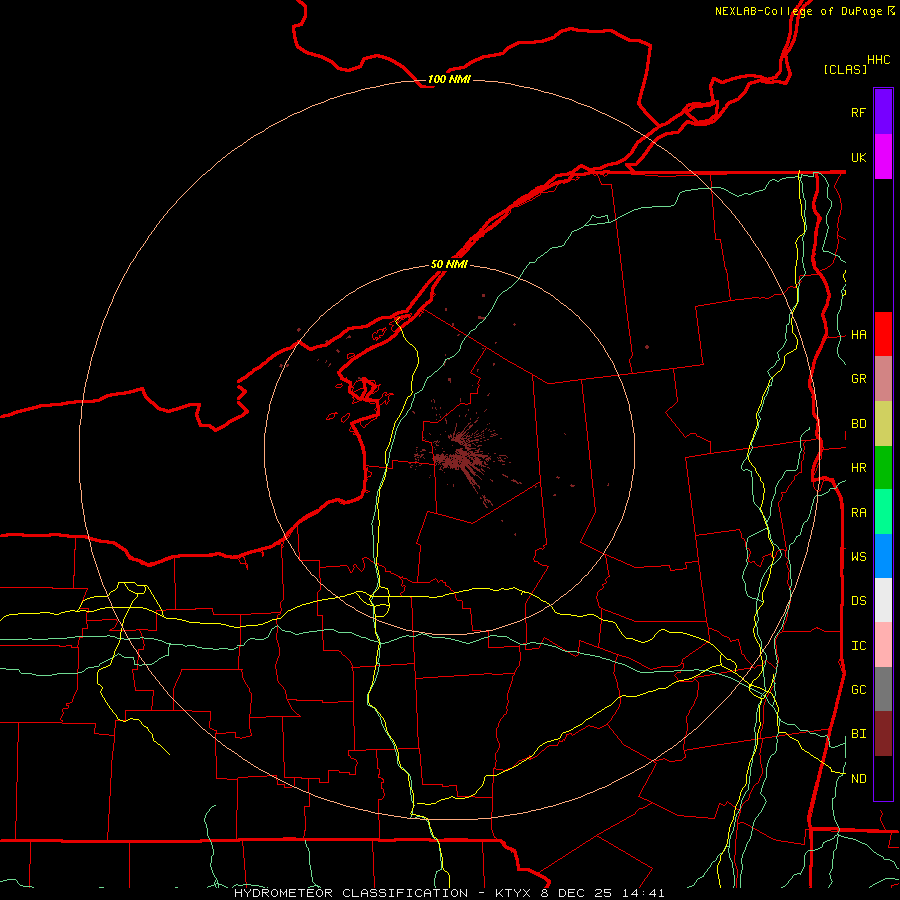Click the GR pink legend swatch
Image resolution: width=900 pixels, height=900 pixels.
point(883,378)
